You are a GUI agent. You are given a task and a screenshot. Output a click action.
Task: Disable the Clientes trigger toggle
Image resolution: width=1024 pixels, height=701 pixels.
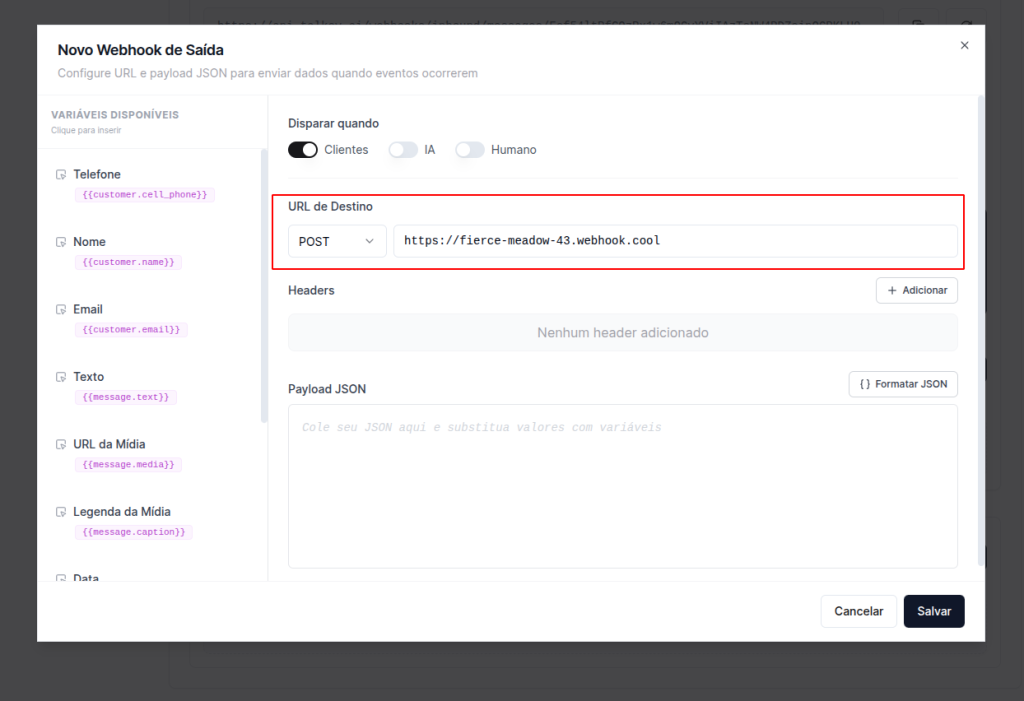(x=303, y=150)
